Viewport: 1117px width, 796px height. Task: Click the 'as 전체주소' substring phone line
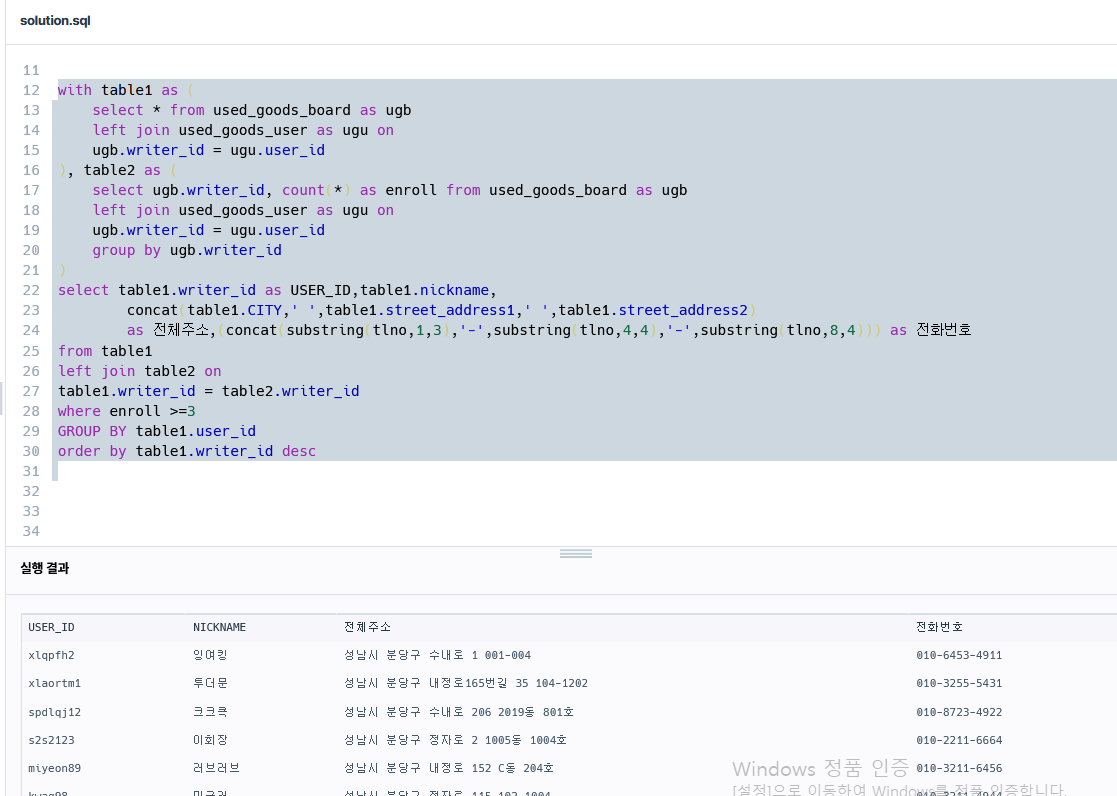[x=549, y=330]
